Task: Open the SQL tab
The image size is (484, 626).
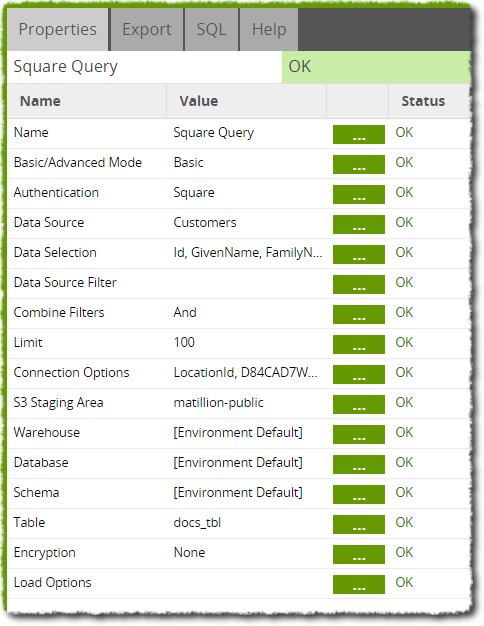Action: click(x=211, y=30)
